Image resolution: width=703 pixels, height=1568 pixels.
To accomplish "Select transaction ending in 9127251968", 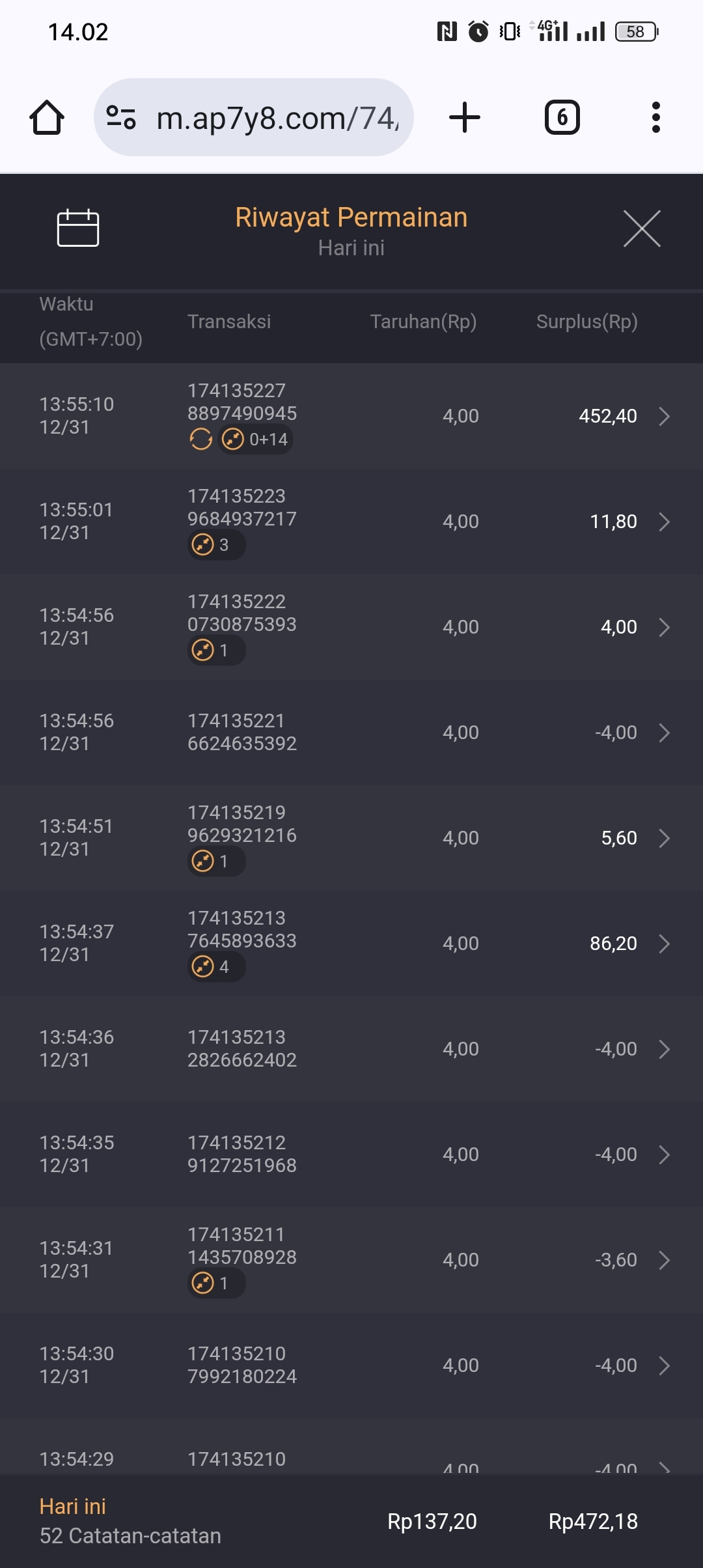I will pyautogui.click(x=241, y=1155).
